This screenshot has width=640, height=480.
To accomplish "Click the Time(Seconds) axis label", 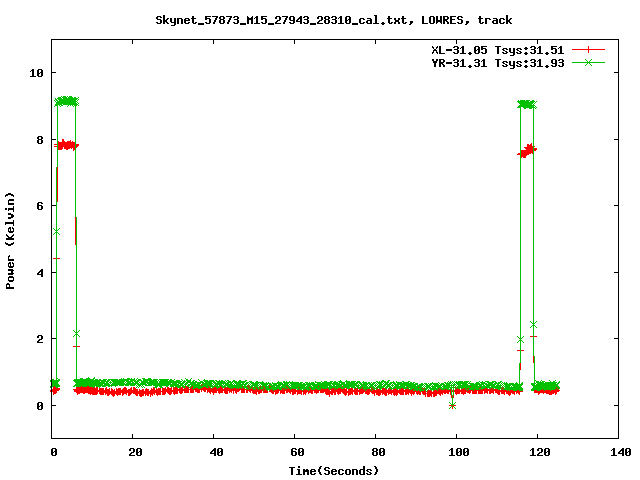I will click(x=333, y=471).
